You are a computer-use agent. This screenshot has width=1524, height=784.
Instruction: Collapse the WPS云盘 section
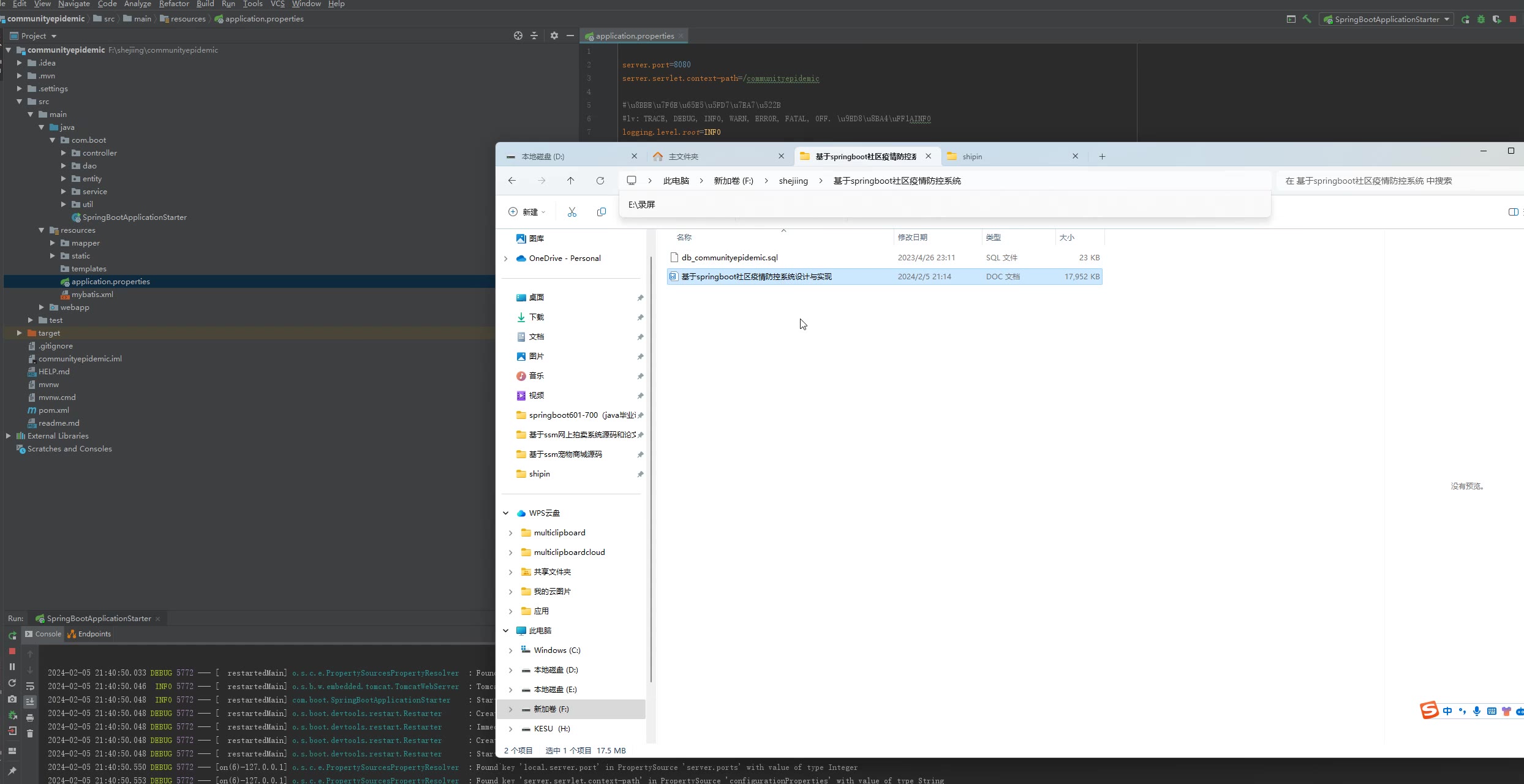point(506,513)
